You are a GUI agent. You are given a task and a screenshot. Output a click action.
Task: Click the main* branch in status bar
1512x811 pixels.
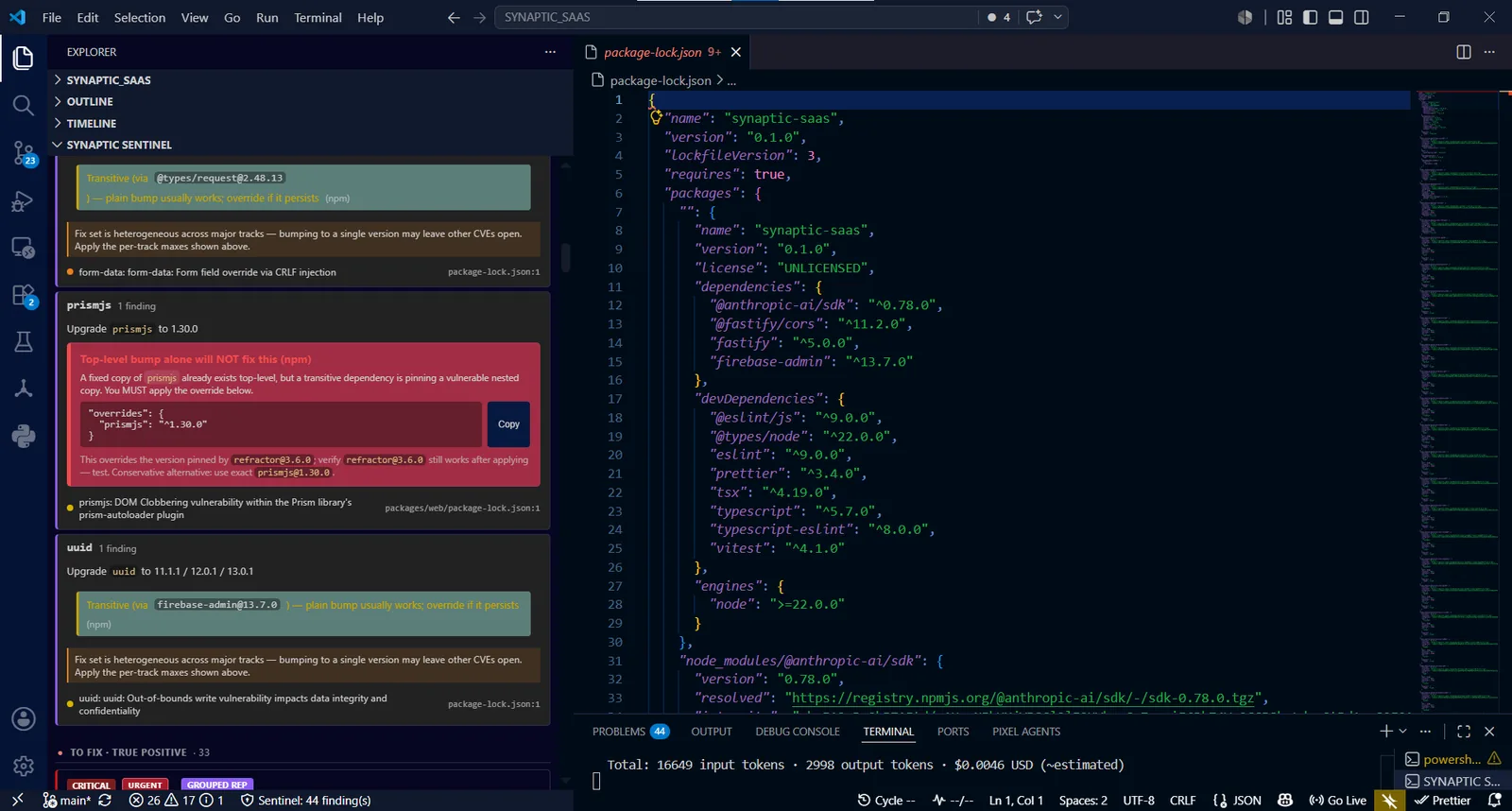66,800
